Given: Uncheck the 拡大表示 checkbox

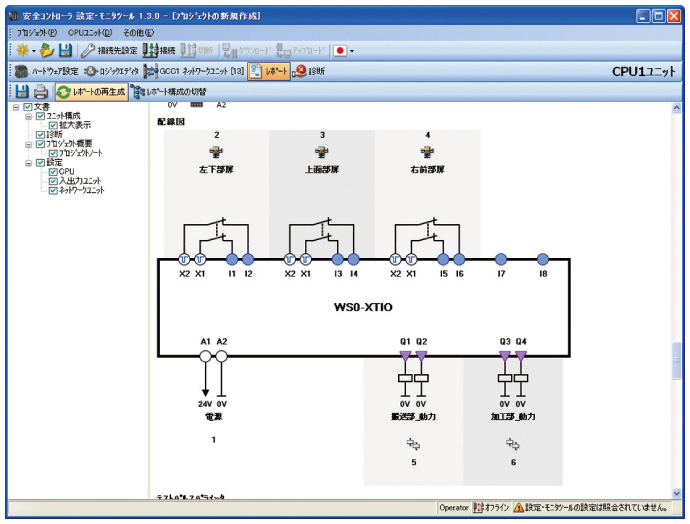Looking at the screenshot, I should pos(54,126).
